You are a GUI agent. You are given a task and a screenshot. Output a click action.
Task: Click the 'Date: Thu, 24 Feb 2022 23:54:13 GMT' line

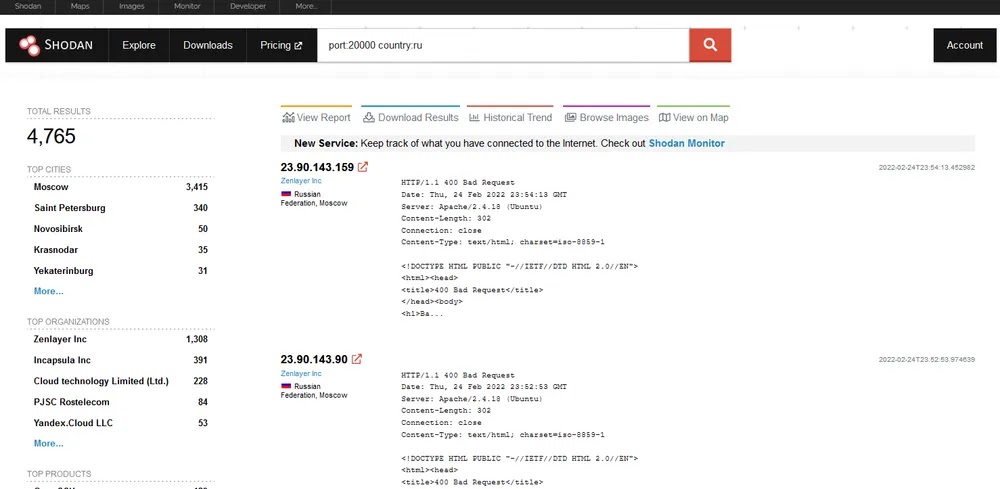(x=484, y=194)
